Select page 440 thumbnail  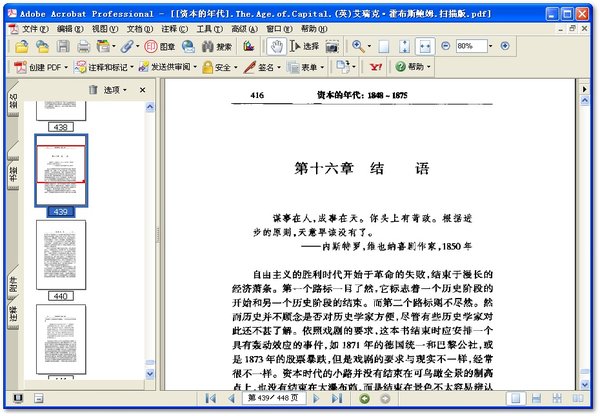(61, 255)
